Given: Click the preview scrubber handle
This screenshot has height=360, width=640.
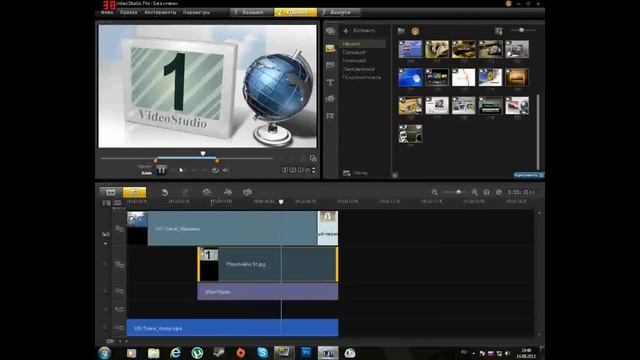Looking at the screenshot, I should point(203,154).
